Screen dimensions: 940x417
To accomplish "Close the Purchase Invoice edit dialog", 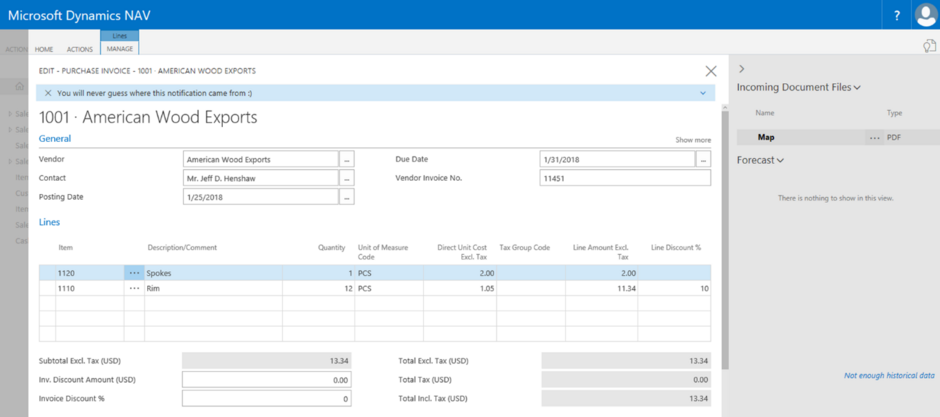I will 711,71.
